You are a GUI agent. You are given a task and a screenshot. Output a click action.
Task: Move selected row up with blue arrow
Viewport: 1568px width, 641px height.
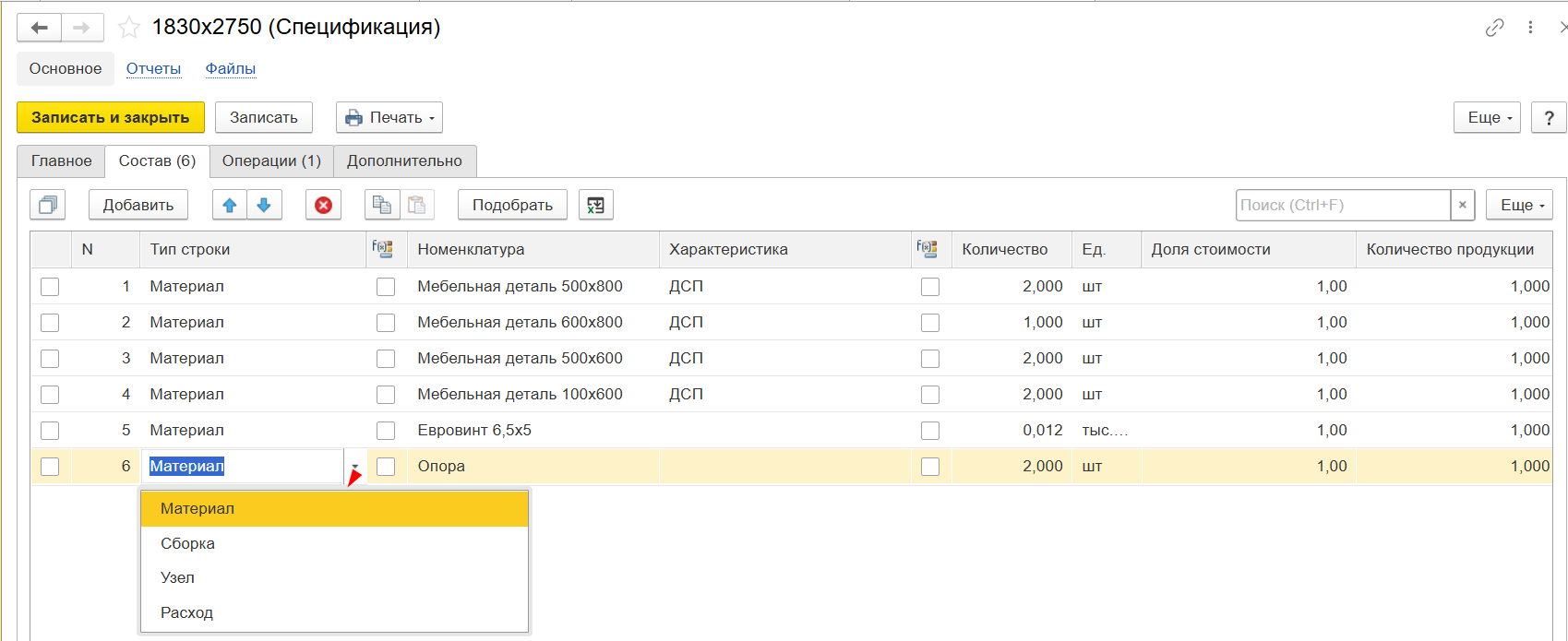230,205
